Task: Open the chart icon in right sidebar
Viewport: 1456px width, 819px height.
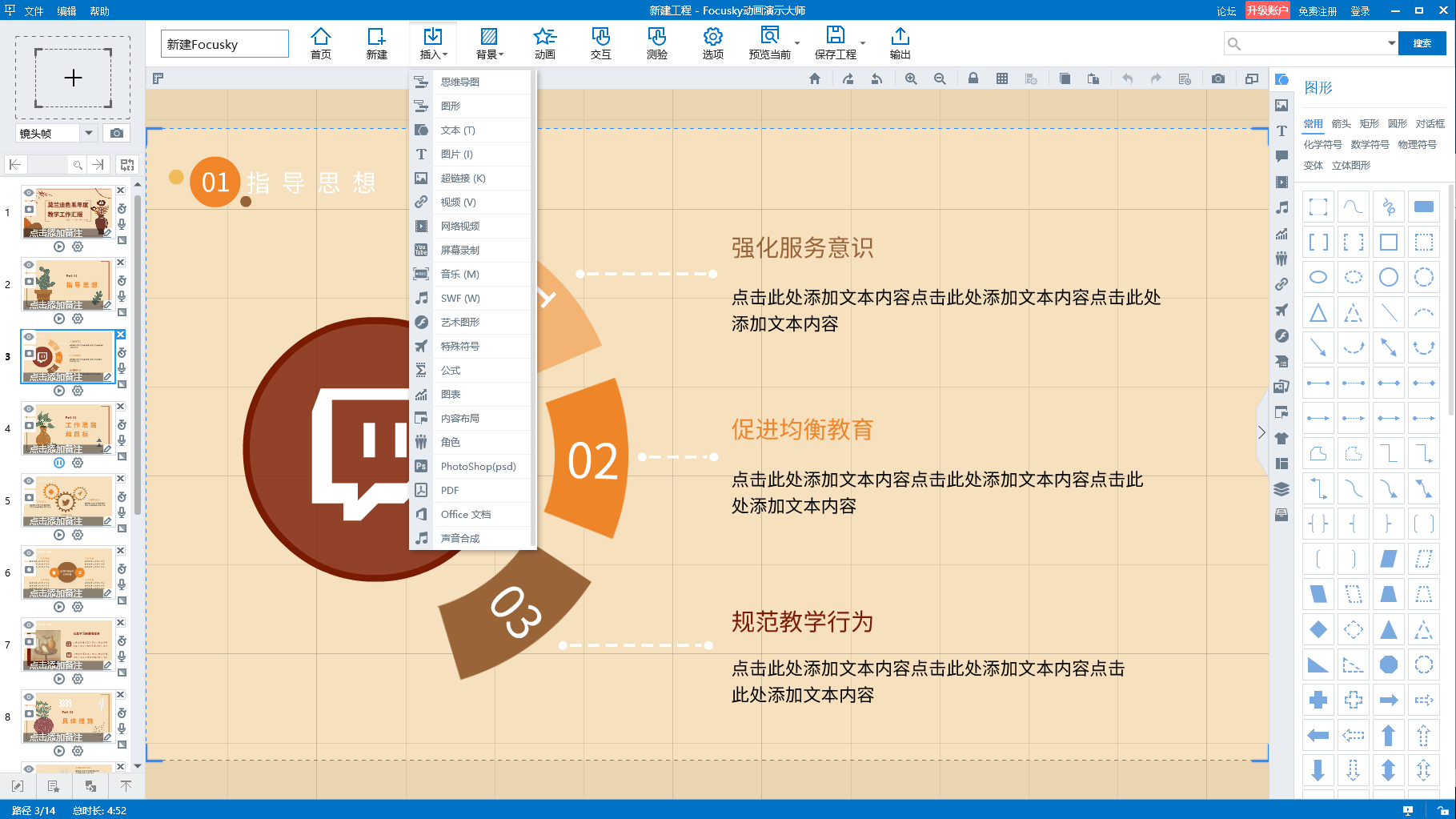Action: pyautogui.click(x=1282, y=233)
